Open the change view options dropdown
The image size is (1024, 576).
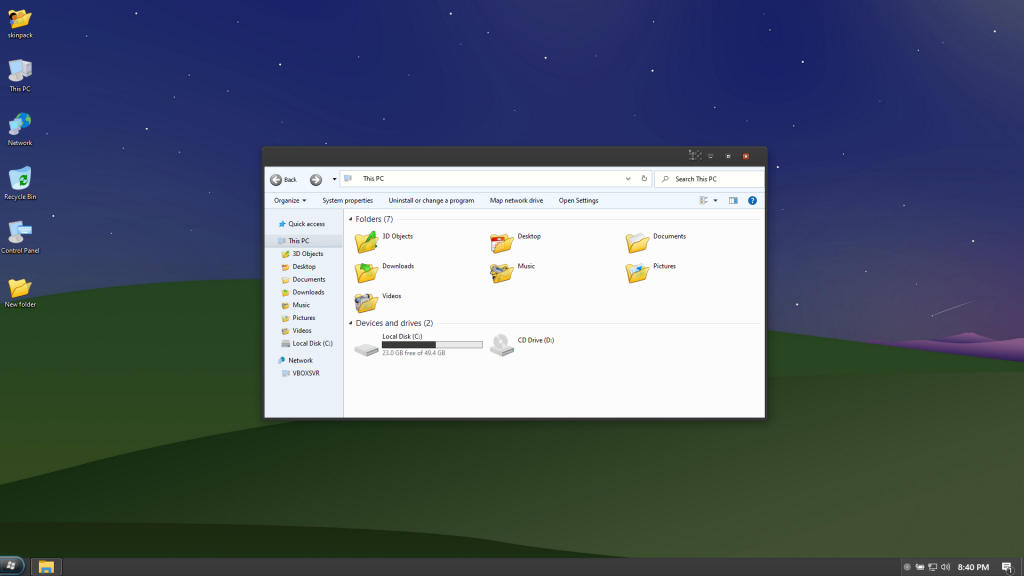715,200
